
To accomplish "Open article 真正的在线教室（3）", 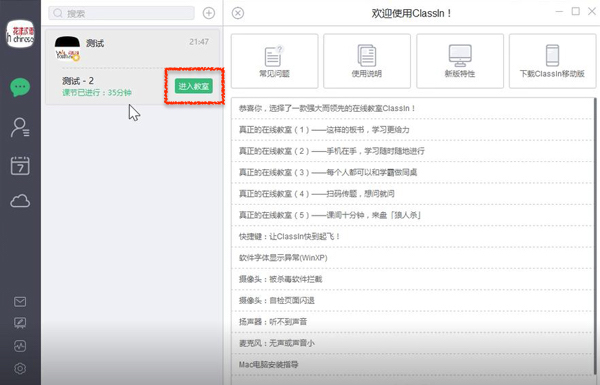I will pos(412,173).
